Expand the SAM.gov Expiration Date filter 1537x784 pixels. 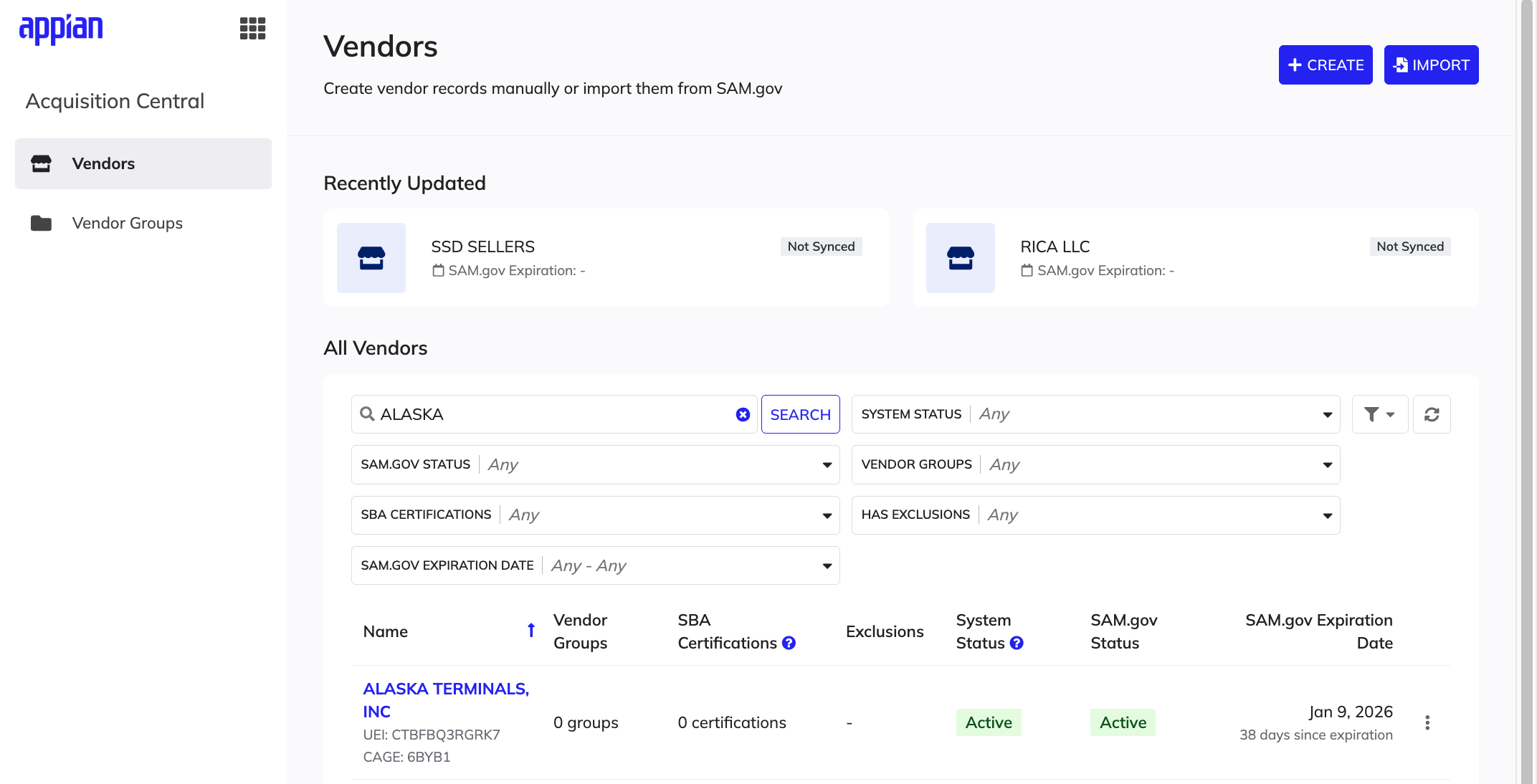click(x=595, y=565)
